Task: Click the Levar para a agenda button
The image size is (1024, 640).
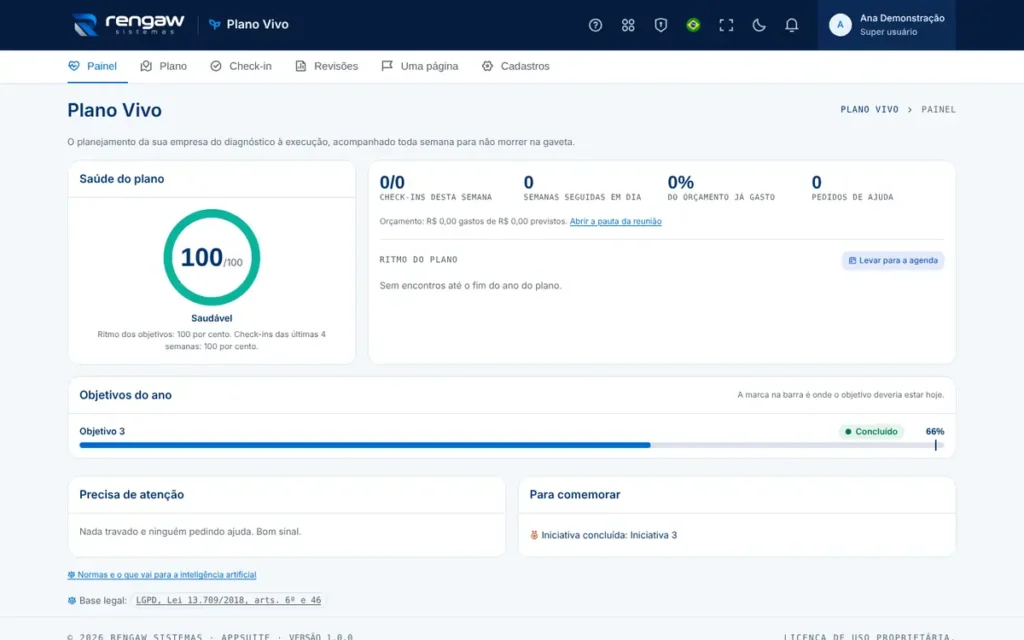Action: [893, 261]
